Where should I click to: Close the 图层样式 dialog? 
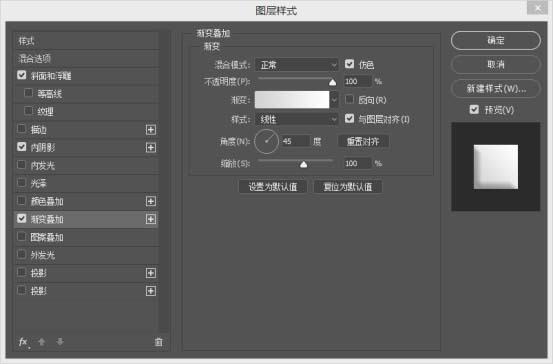(x=537, y=8)
